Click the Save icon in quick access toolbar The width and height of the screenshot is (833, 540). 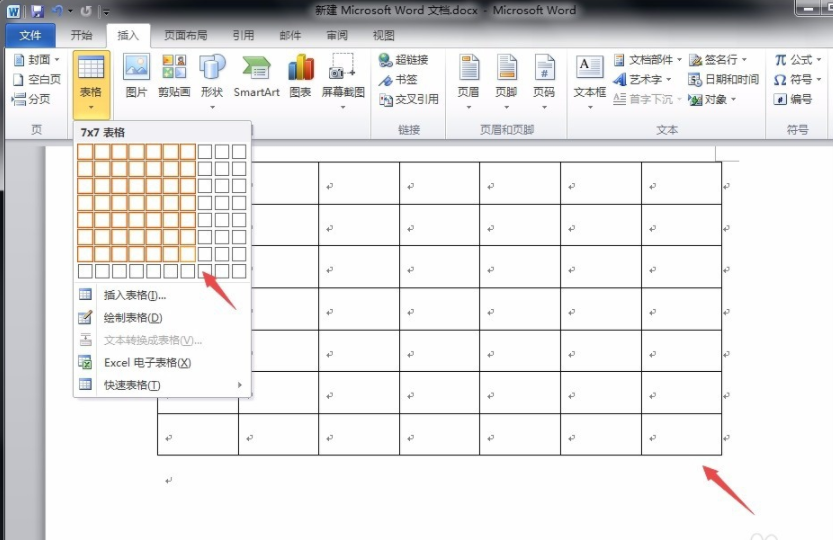click(x=37, y=11)
